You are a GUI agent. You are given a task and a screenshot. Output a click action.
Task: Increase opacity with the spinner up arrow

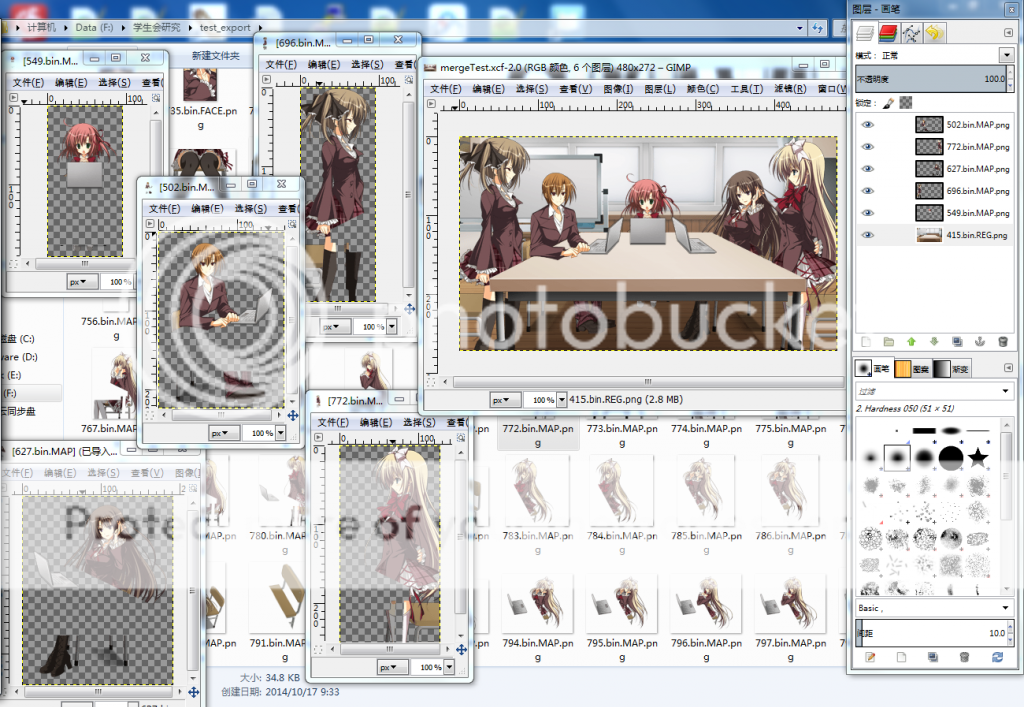1011,74
